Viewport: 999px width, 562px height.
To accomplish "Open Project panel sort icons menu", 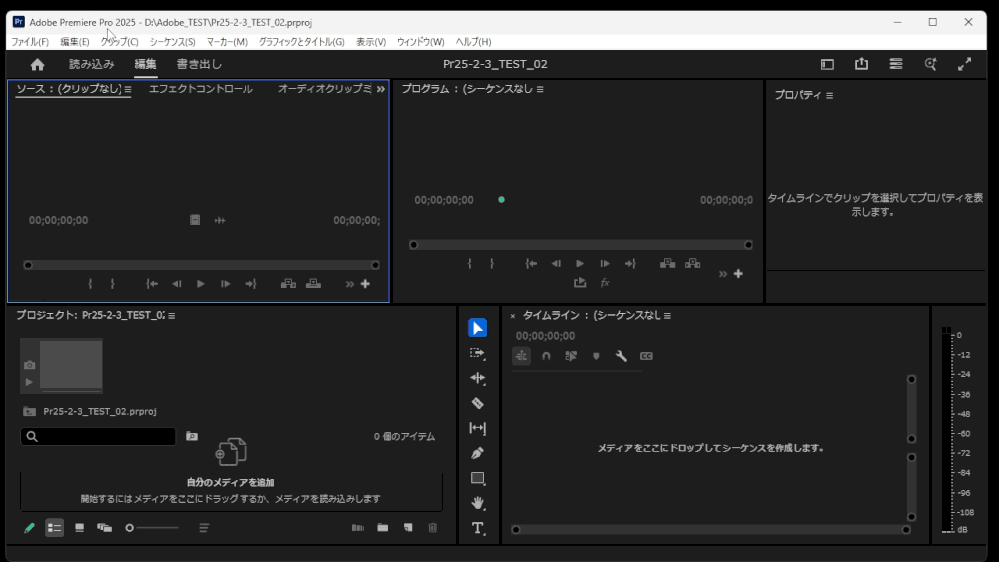I will coord(204,528).
